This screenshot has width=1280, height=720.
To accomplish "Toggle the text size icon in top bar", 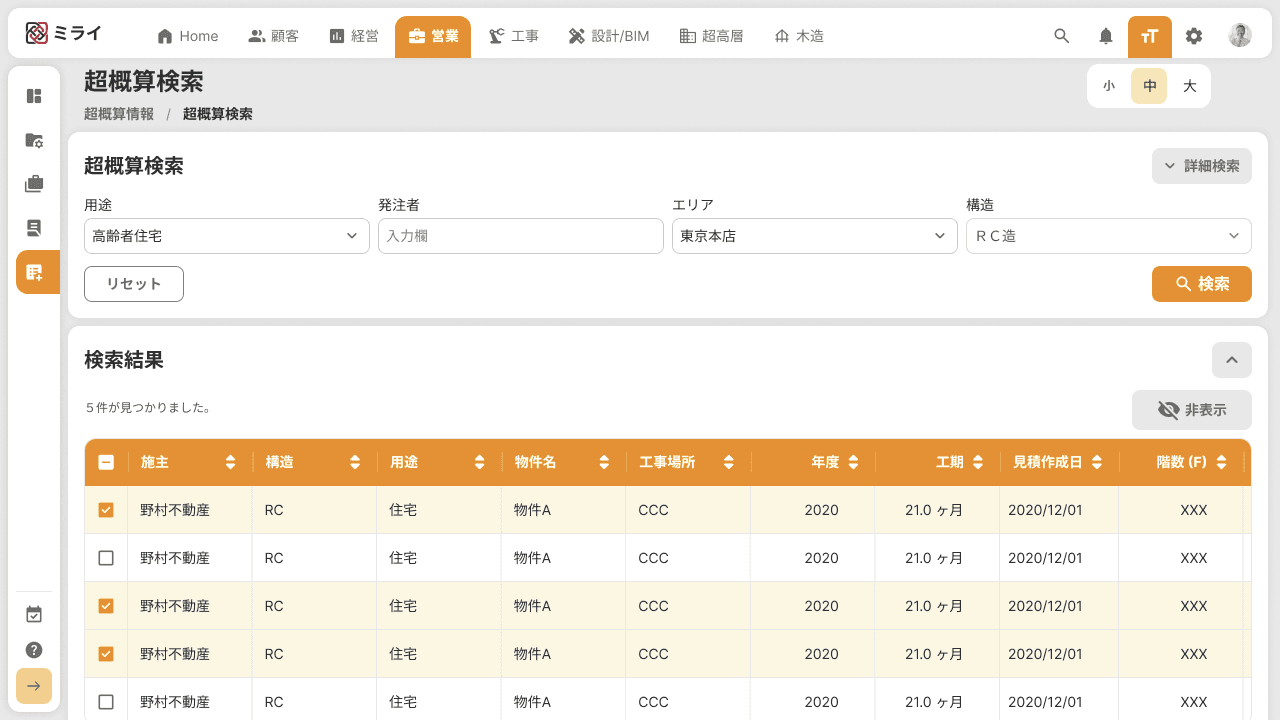I will coord(1150,37).
